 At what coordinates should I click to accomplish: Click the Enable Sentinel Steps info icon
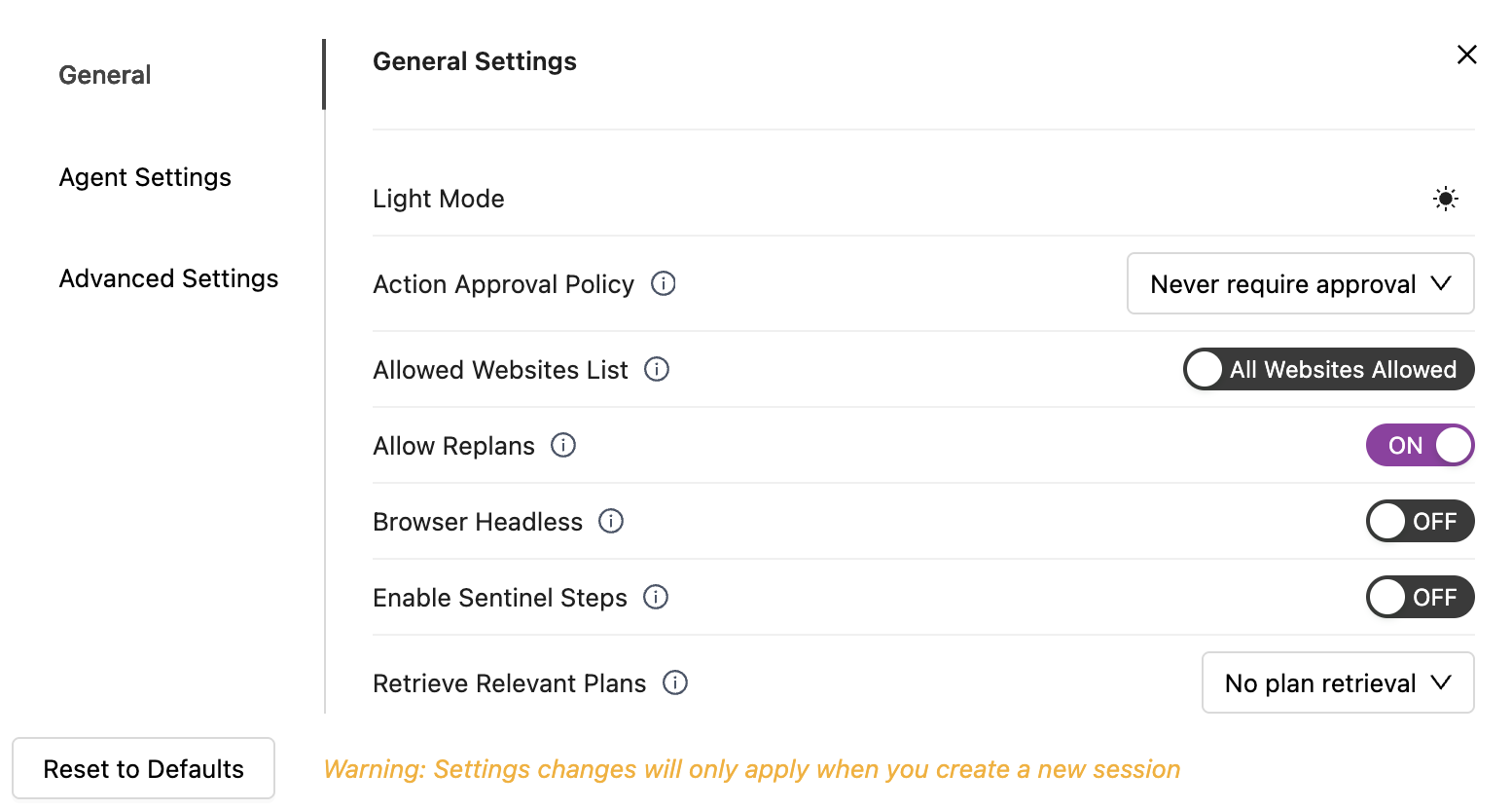point(656,597)
